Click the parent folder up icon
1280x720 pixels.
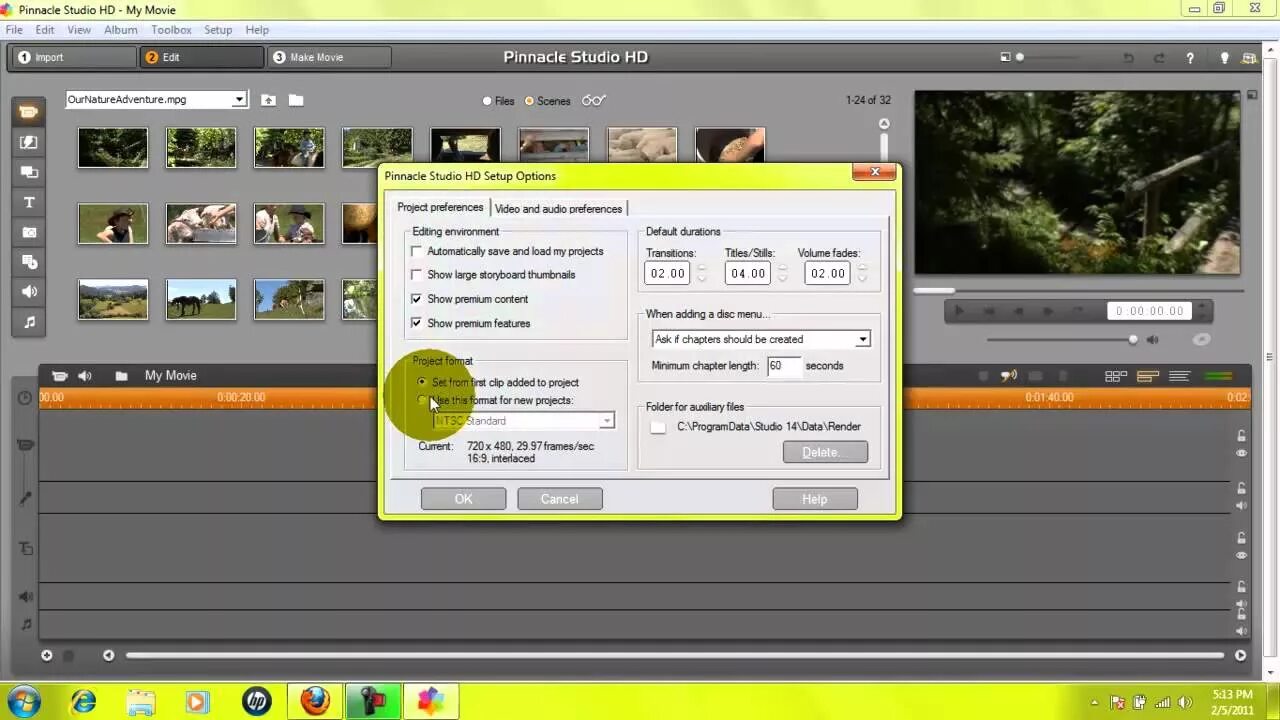268,100
